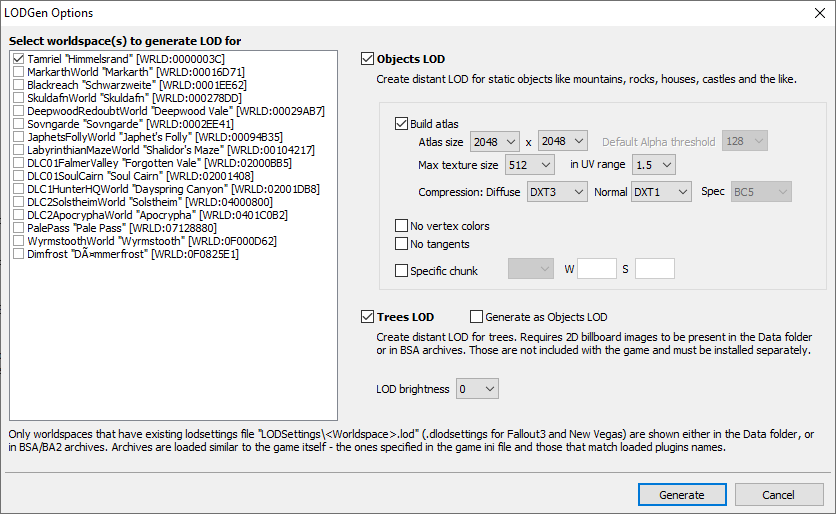Viewport: 836px width, 514px height.
Task: Check Generate as Objects LOD
Action: pyautogui.click(x=476, y=317)
